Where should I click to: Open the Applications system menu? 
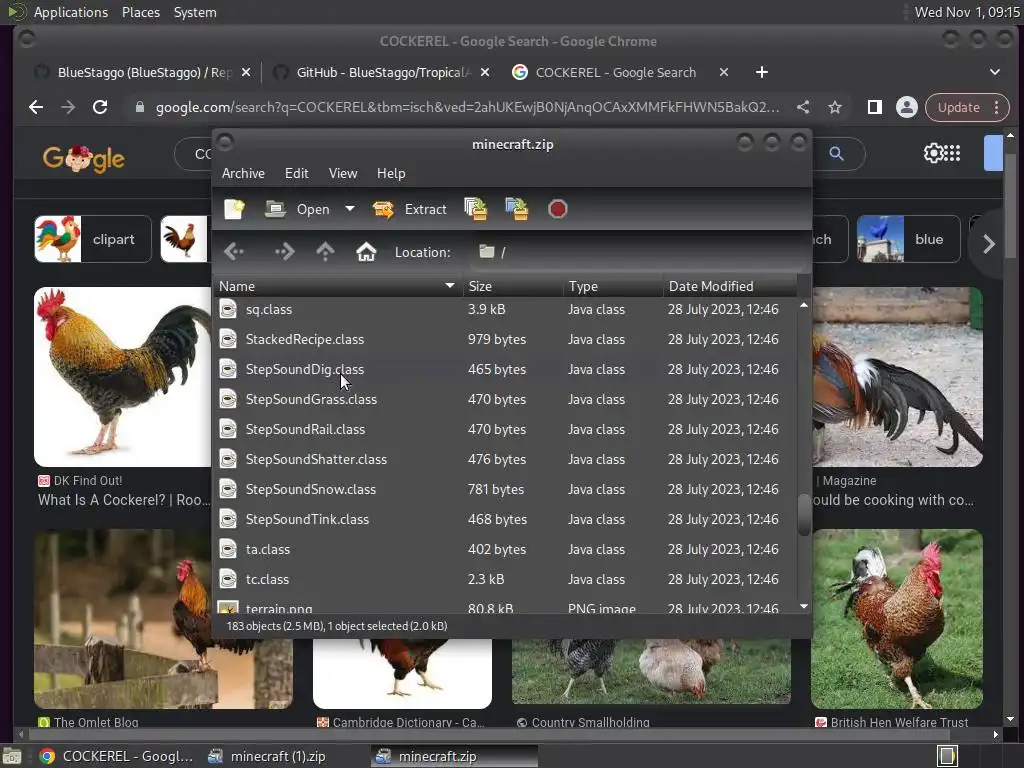[x=71, y=12]
